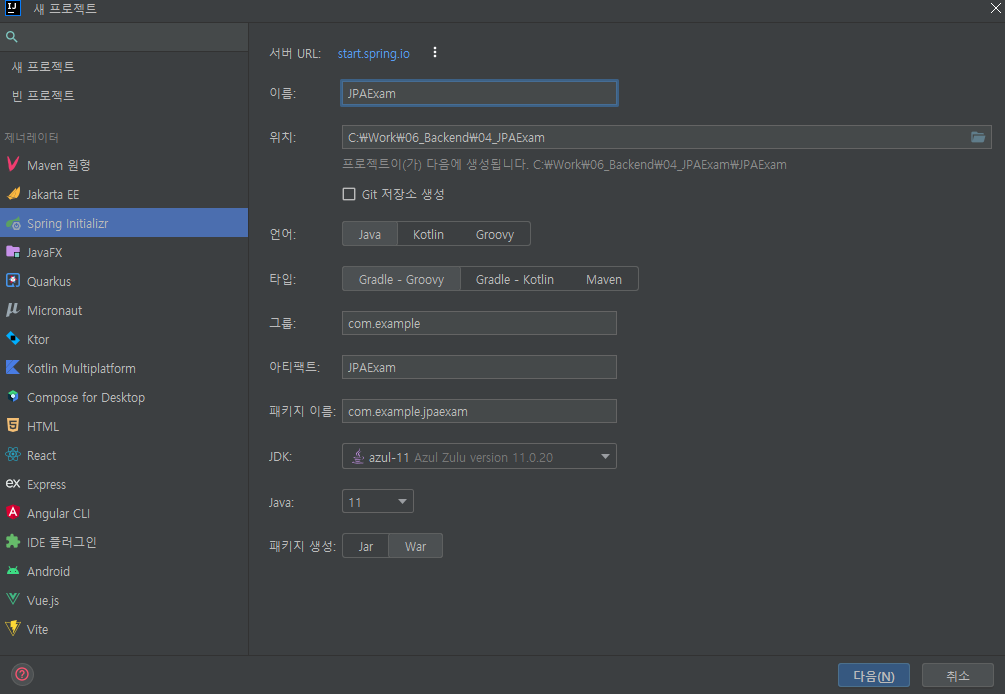Choose Gradle - Groovy build type

(x=401, y=279)
